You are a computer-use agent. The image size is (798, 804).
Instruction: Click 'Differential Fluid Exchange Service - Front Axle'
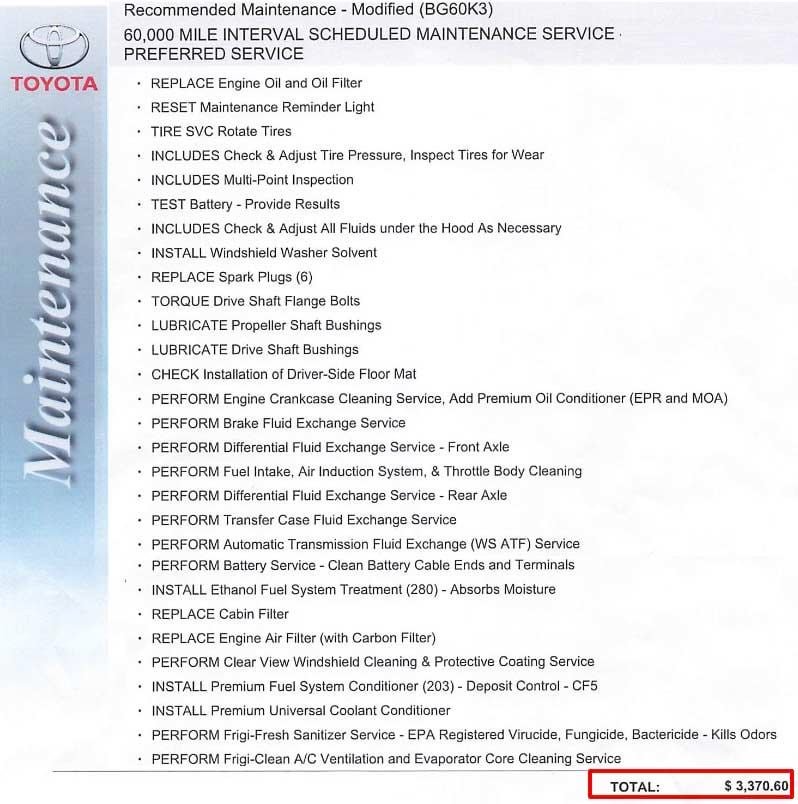pos(366,447)
